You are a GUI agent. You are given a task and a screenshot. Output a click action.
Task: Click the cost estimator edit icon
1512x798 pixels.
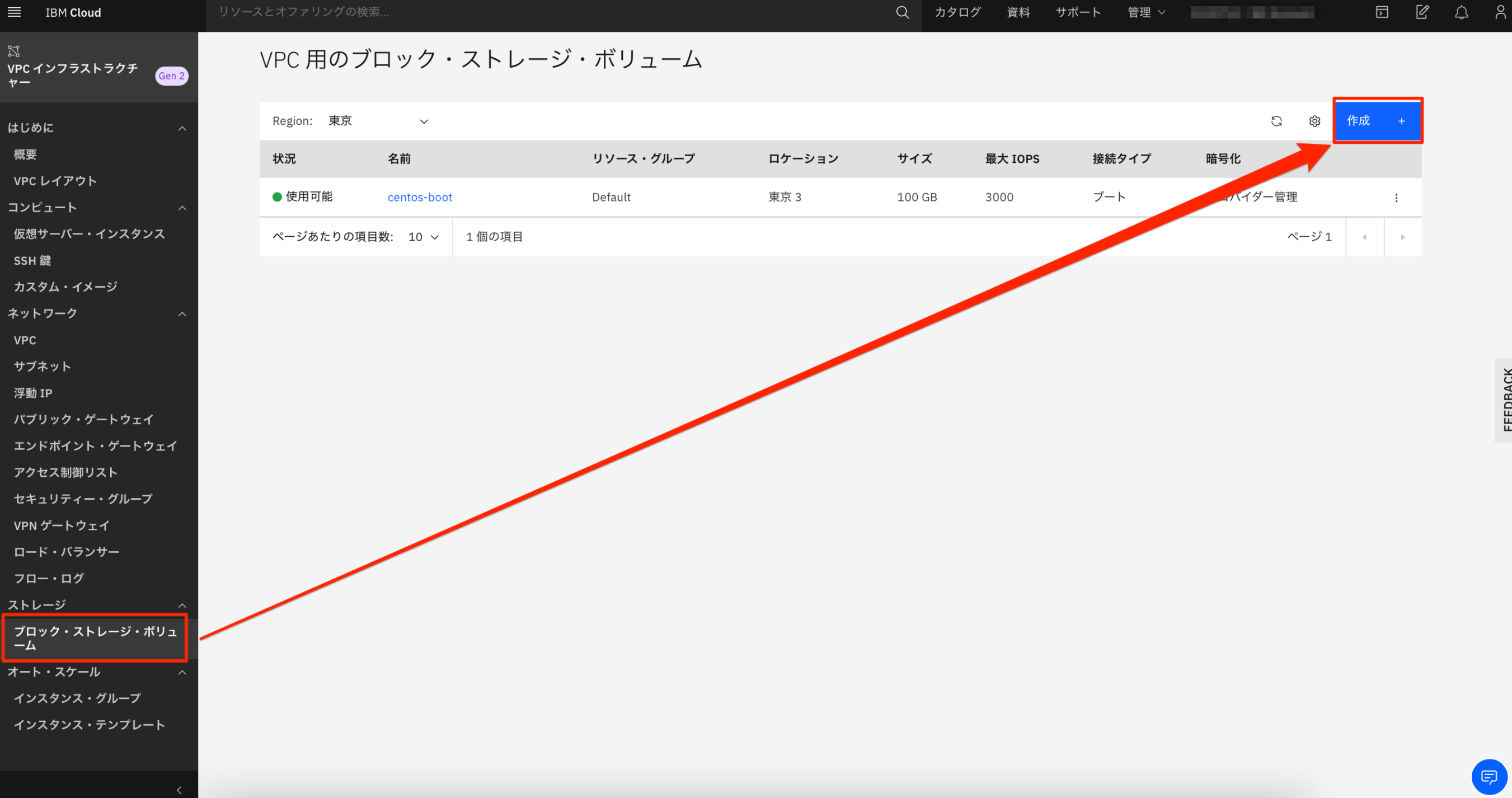[x=1422, y=12]
